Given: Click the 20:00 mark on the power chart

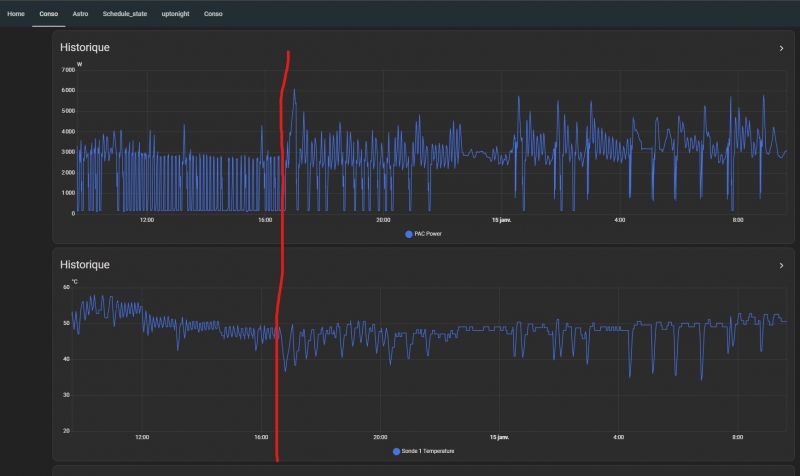Looking at the screenshot, I should click(383, 219).
